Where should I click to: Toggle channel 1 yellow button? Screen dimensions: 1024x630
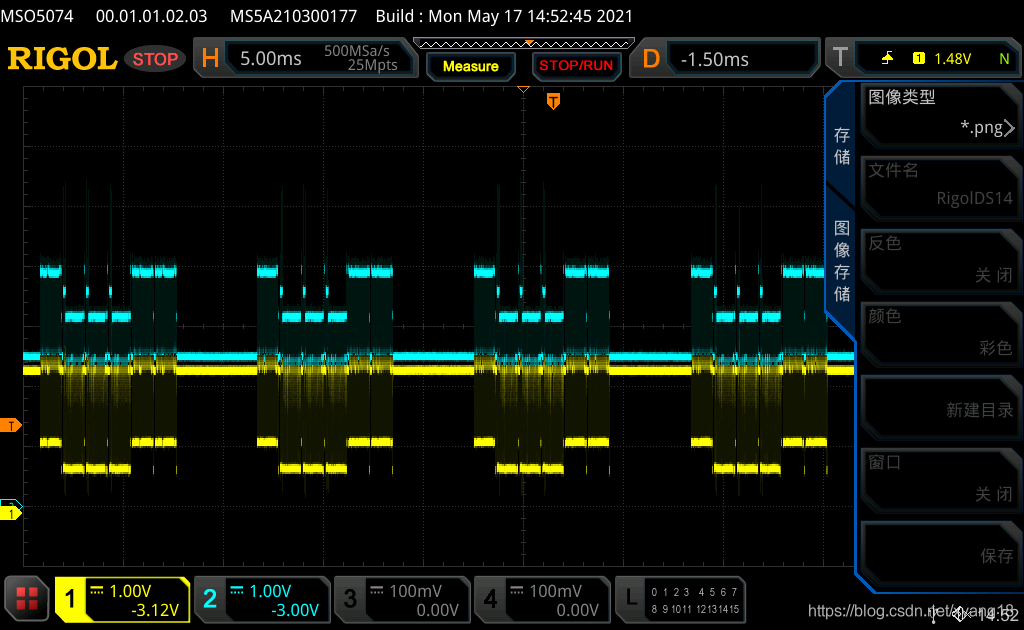[x=122, y=599]
